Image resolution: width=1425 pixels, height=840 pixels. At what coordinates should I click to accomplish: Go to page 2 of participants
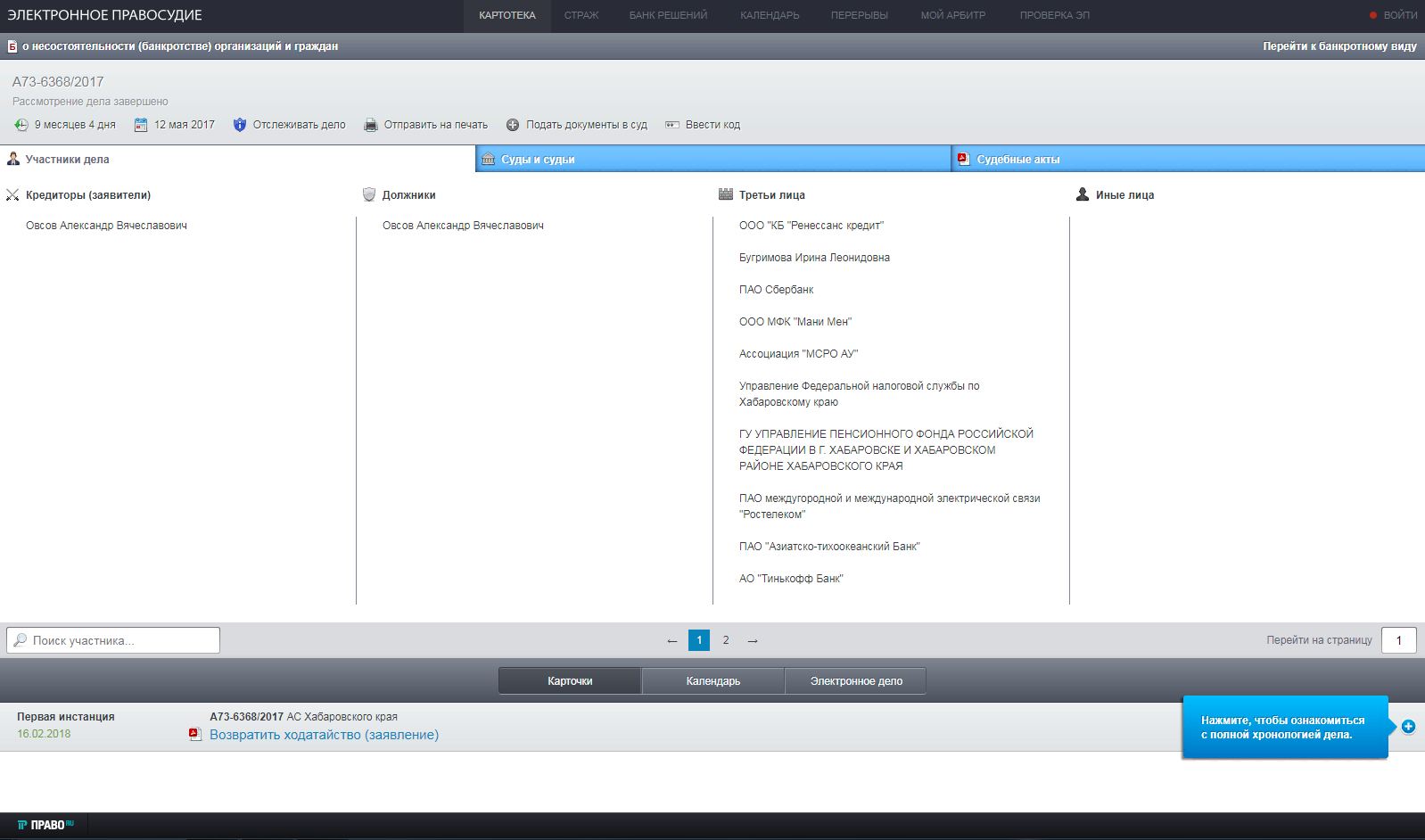pyautogui.click(x=726, y=640)
